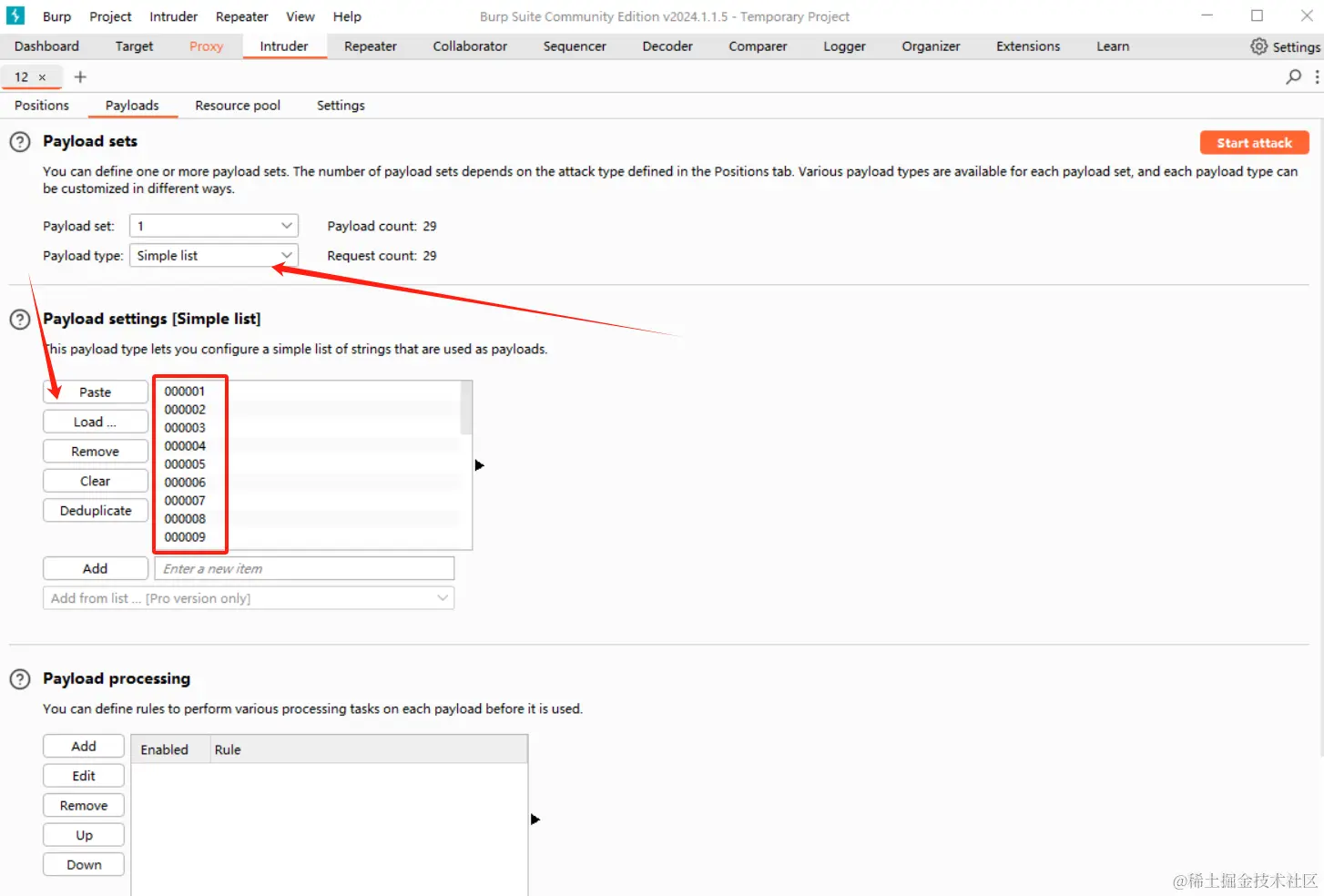This screenshot has height=896, width=1324.
Task: Add a new Intruder tab with plus
Action: click(x=80, y=76)
